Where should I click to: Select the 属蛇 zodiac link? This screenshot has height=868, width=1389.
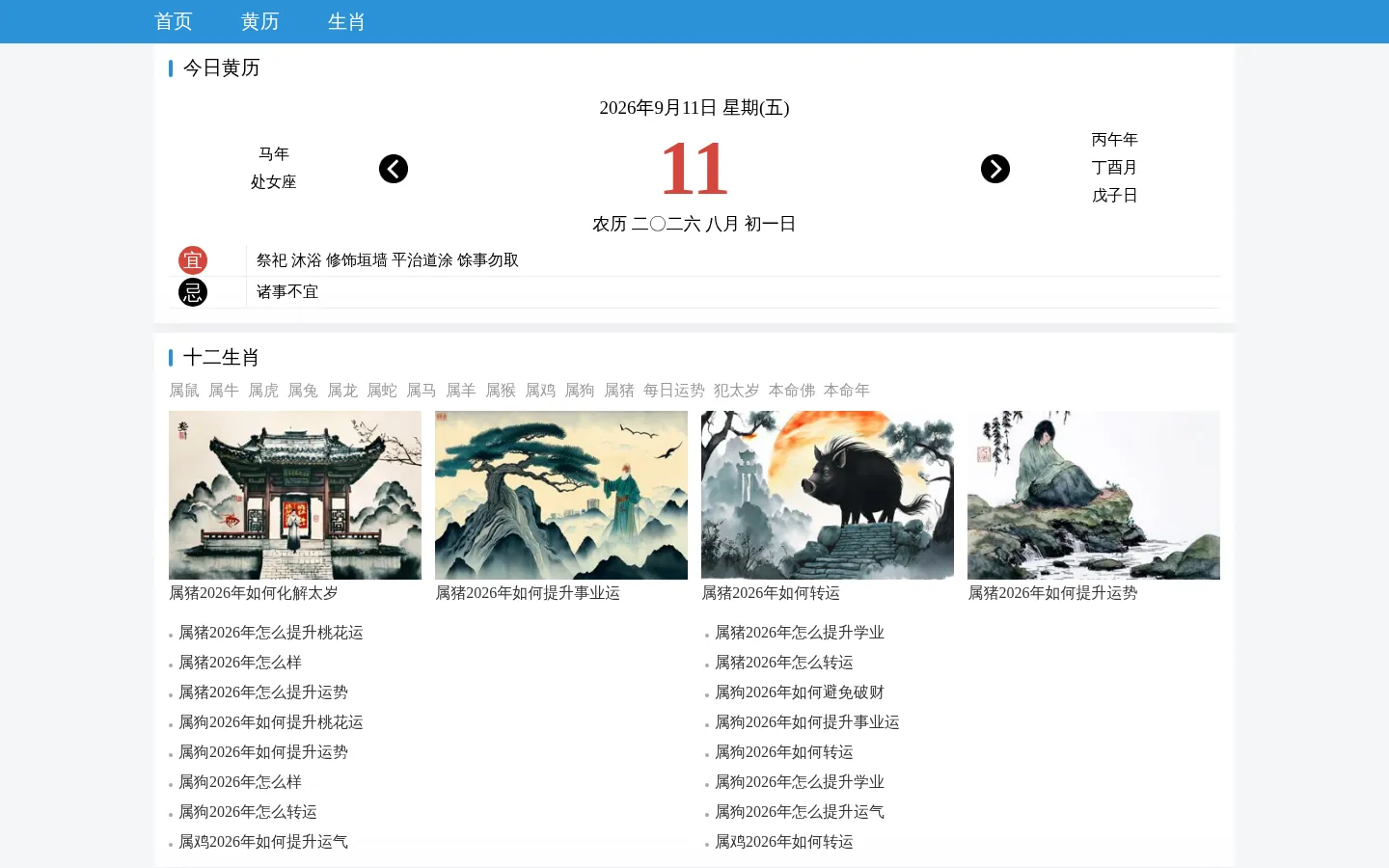(382, 391)
